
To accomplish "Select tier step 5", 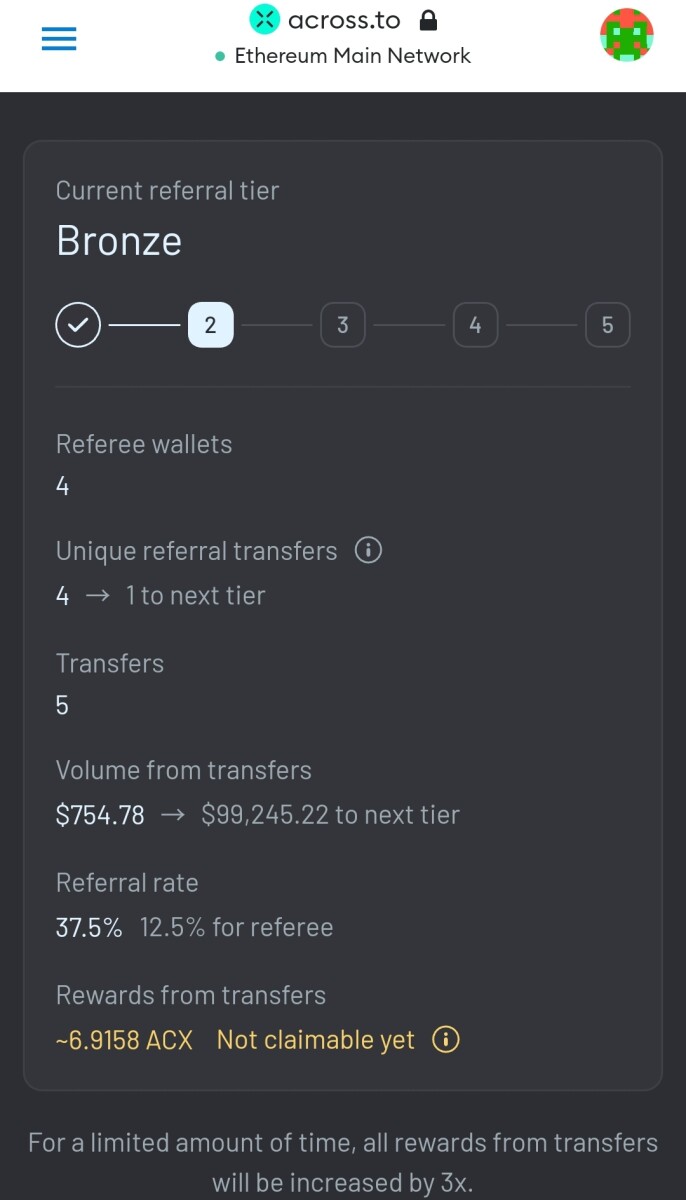I will pyautogui.click(x=608, y=325).
